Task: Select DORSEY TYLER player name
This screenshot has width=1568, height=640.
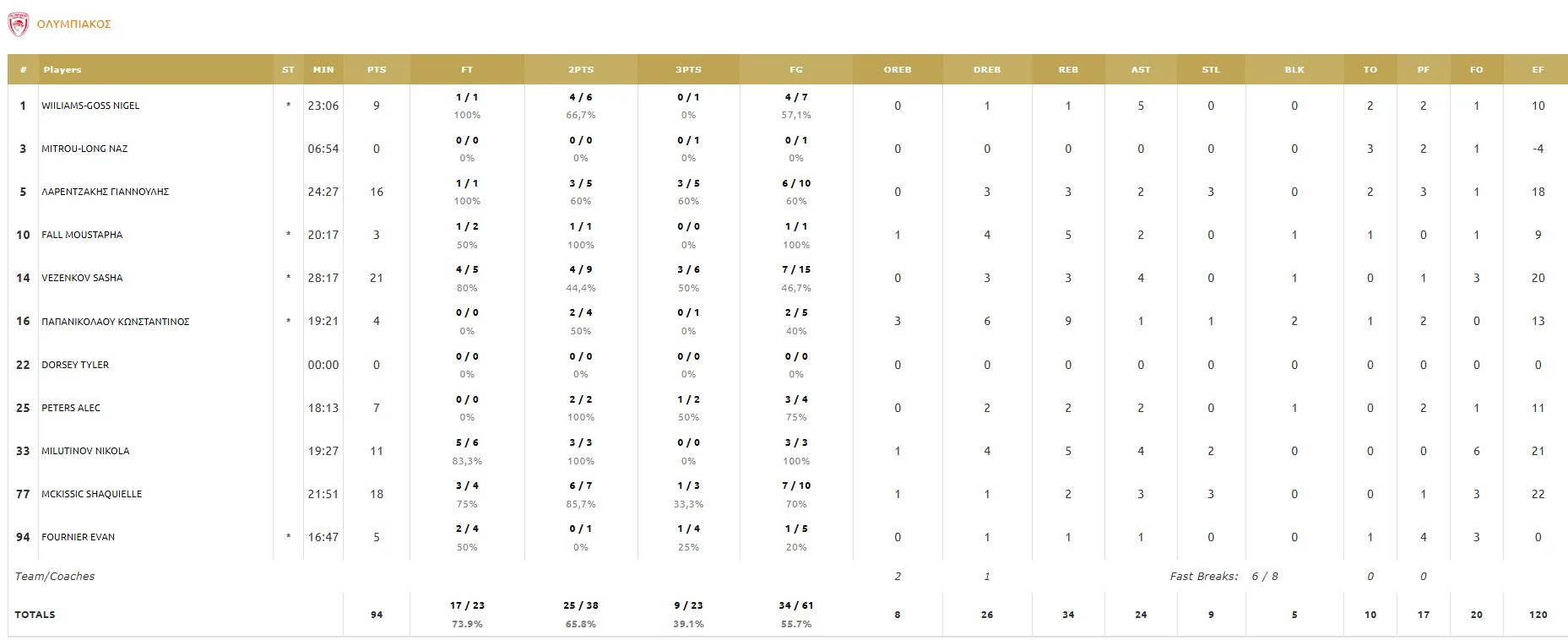Action: (x=75, y=365)
